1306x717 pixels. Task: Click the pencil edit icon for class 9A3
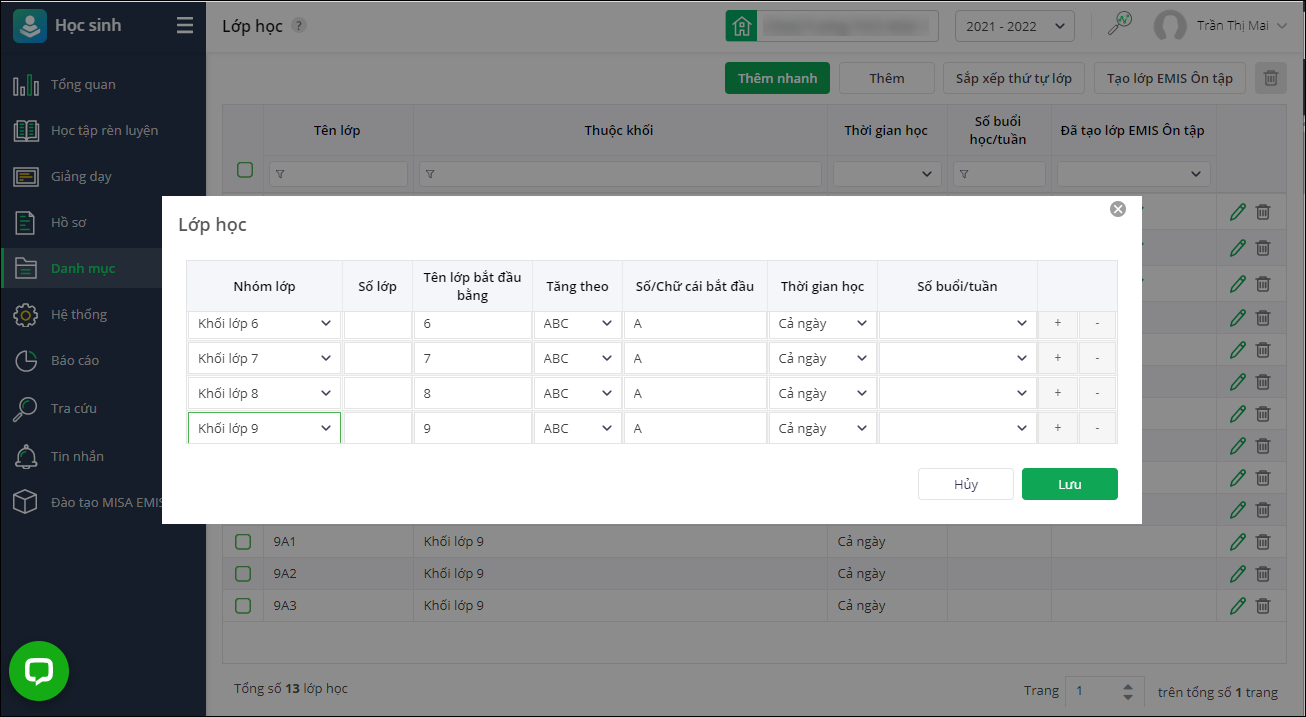coord(1238,606)
